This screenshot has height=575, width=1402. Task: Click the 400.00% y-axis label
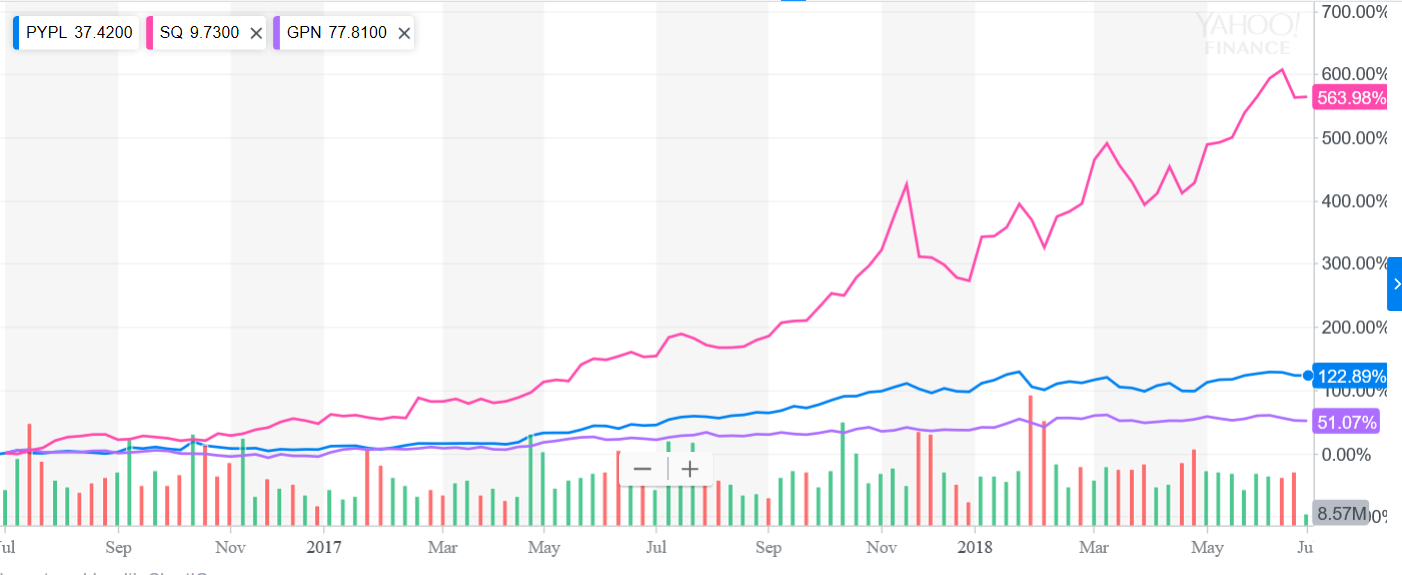point(1352,201)
